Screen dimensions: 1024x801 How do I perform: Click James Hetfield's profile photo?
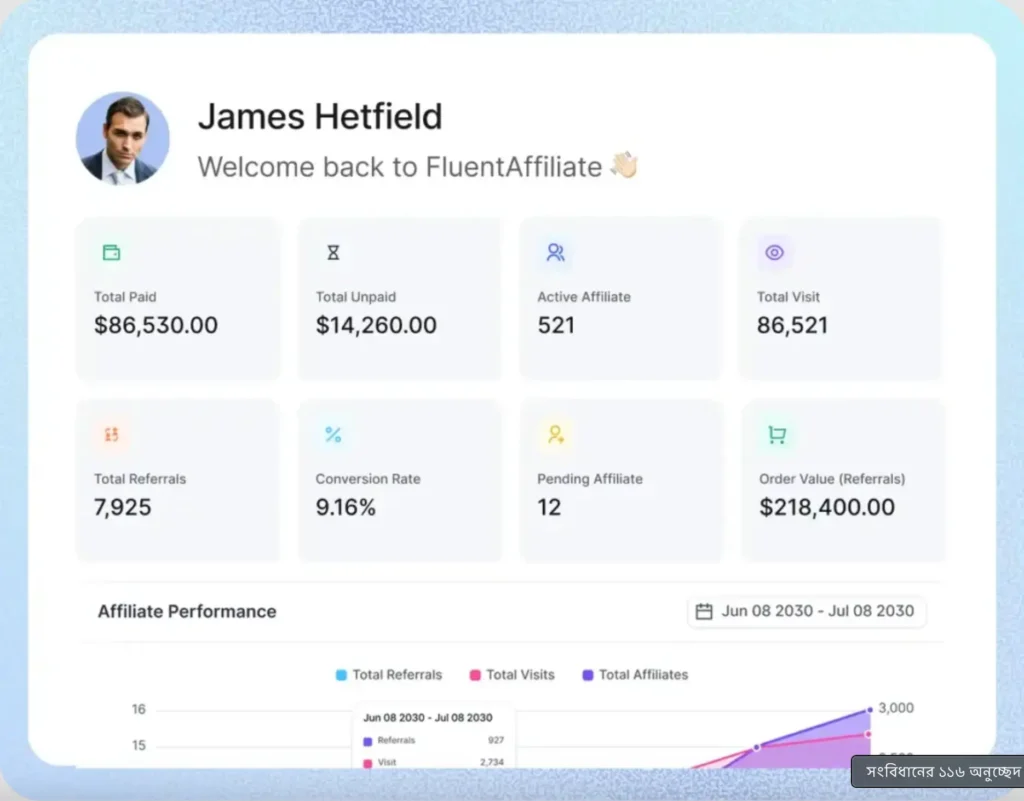pyautogui.click(x=123, y=138)
